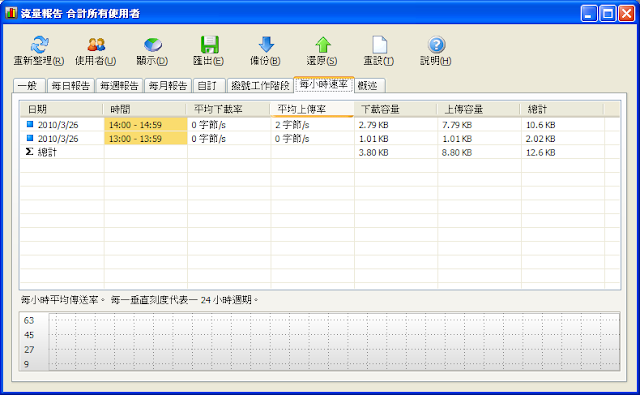
Task: Click the 7.79 KB upload cell
Action: pyautogui.click(x=479, y=124)
